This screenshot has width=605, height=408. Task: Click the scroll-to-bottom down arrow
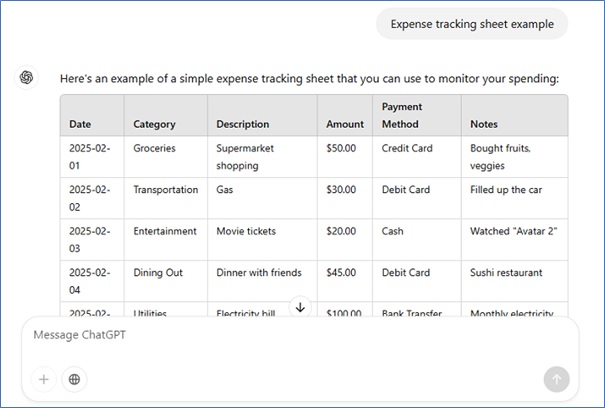300,307
